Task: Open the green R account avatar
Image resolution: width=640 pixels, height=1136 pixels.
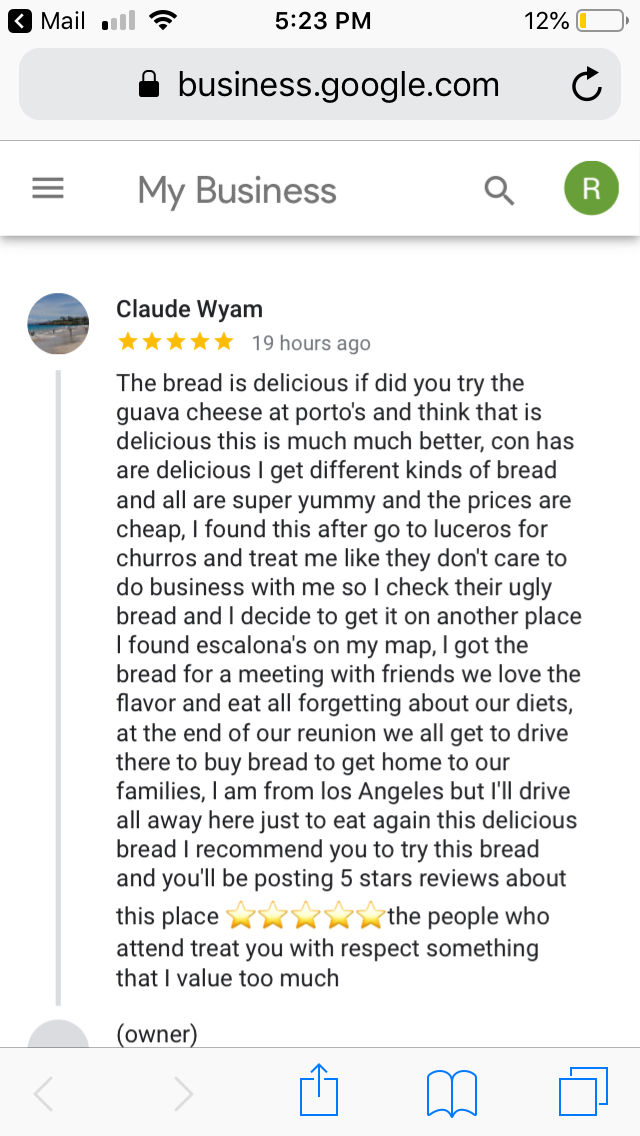Action: click(591, 189)
